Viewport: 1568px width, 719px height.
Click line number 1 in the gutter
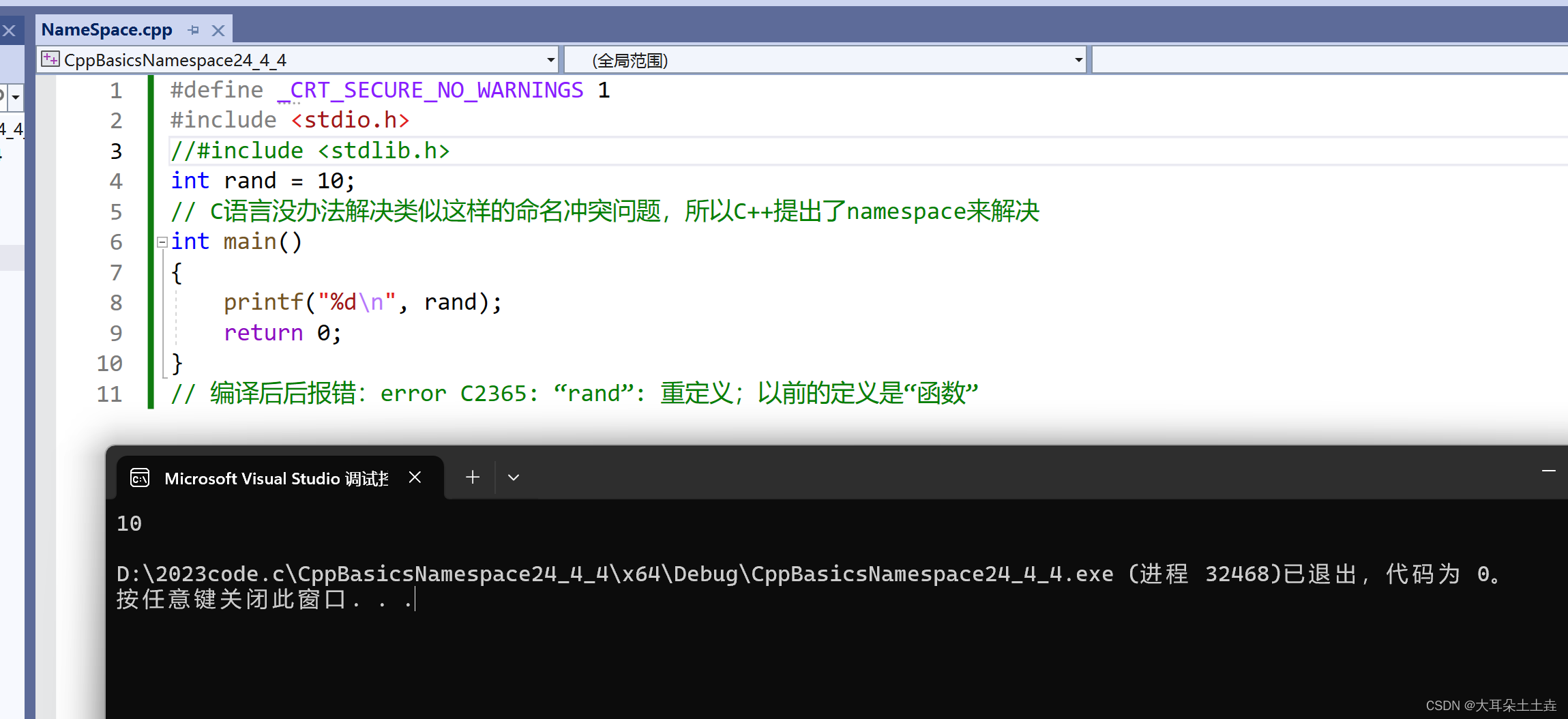[117, 90]
